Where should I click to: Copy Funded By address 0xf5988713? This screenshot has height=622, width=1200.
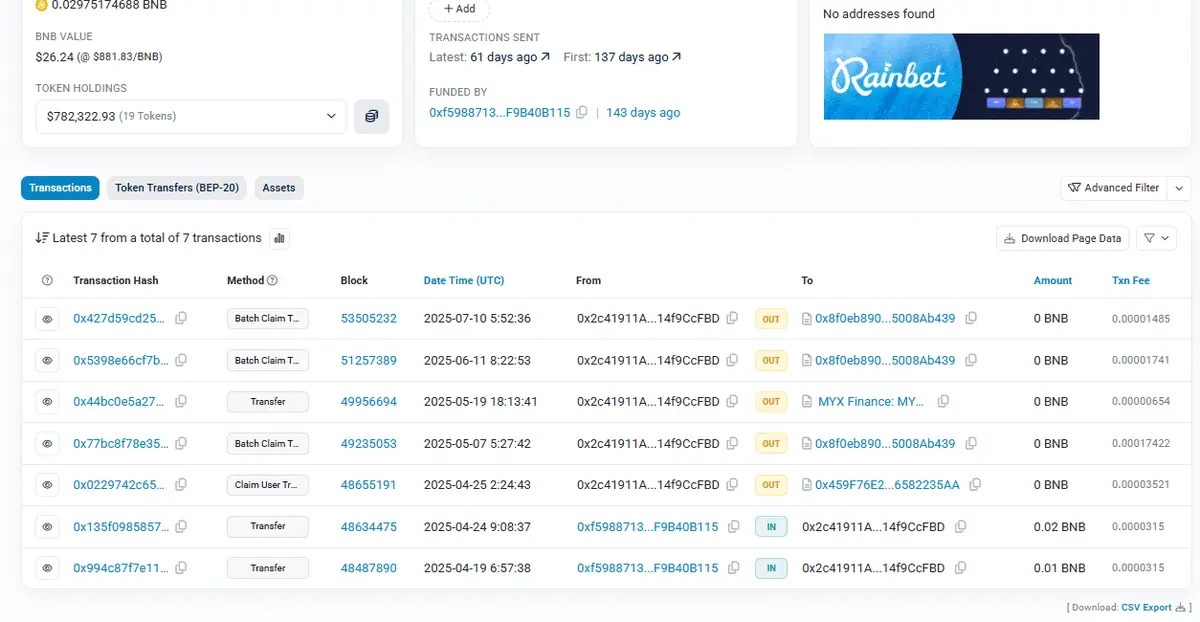point(582,113)
